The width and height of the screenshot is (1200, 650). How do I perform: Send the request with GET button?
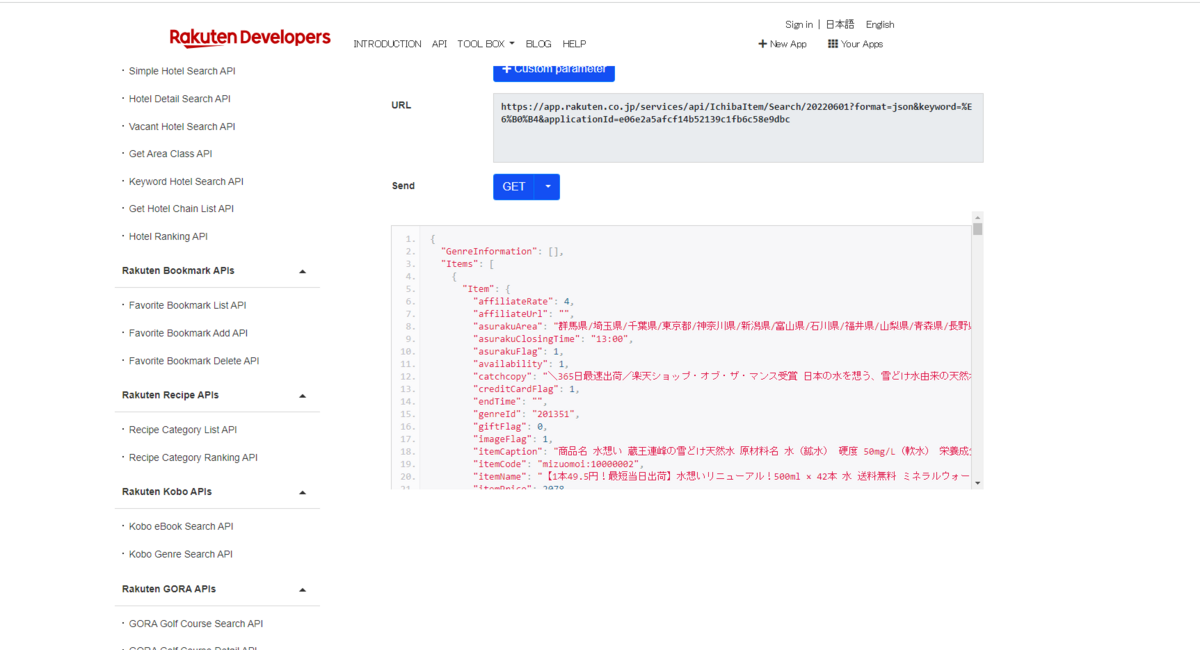514,187
